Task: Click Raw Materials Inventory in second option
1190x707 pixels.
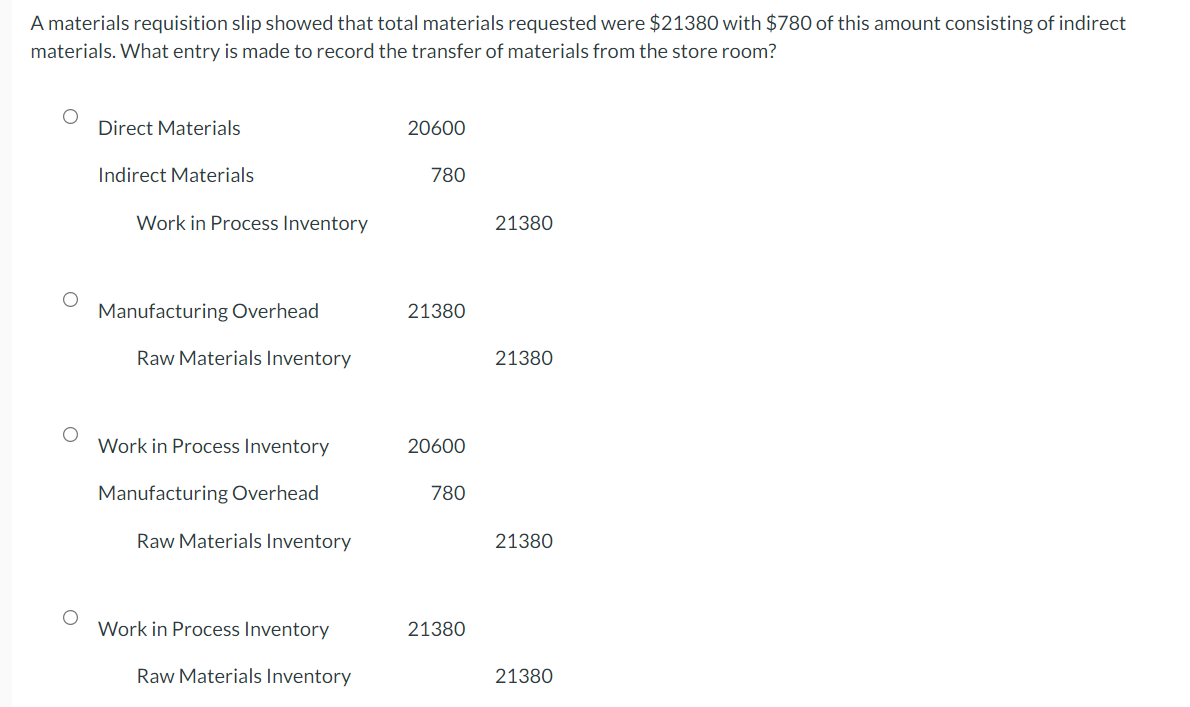Action: pyautogui.click(x=243, y=358)
